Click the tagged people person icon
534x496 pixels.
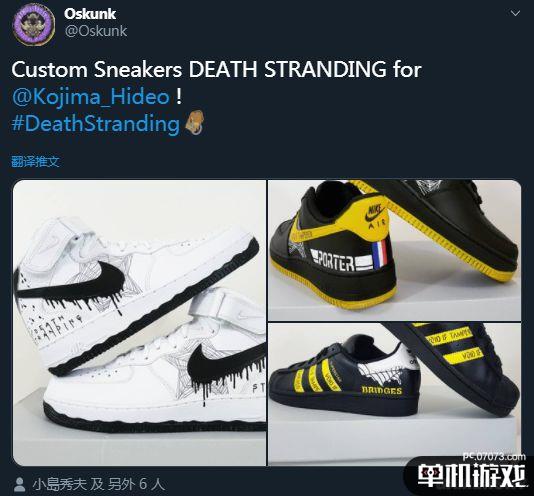pyautogui.click(x=20, y=485)
